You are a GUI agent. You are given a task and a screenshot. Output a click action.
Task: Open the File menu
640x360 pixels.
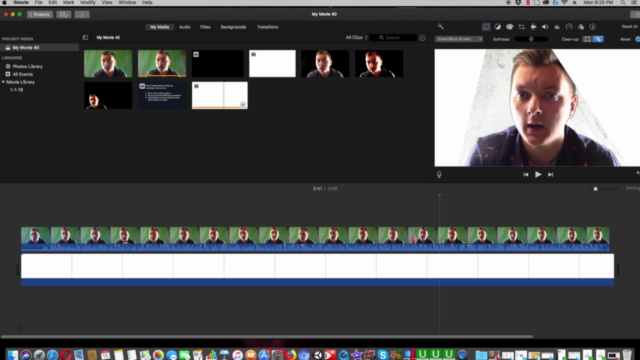click(x=38, y=2)
